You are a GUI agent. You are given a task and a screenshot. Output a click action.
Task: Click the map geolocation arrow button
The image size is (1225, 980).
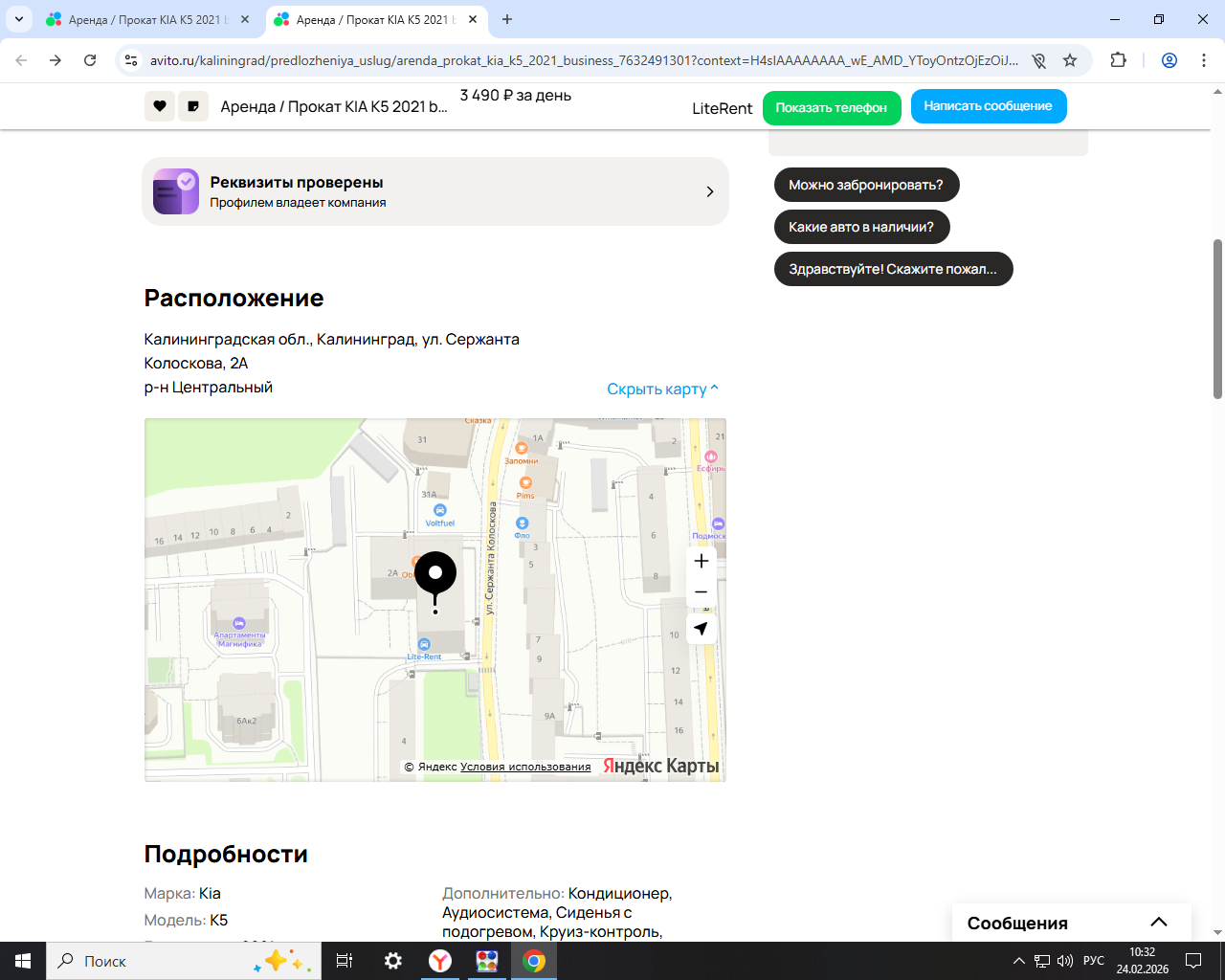[x=702, y=629]
